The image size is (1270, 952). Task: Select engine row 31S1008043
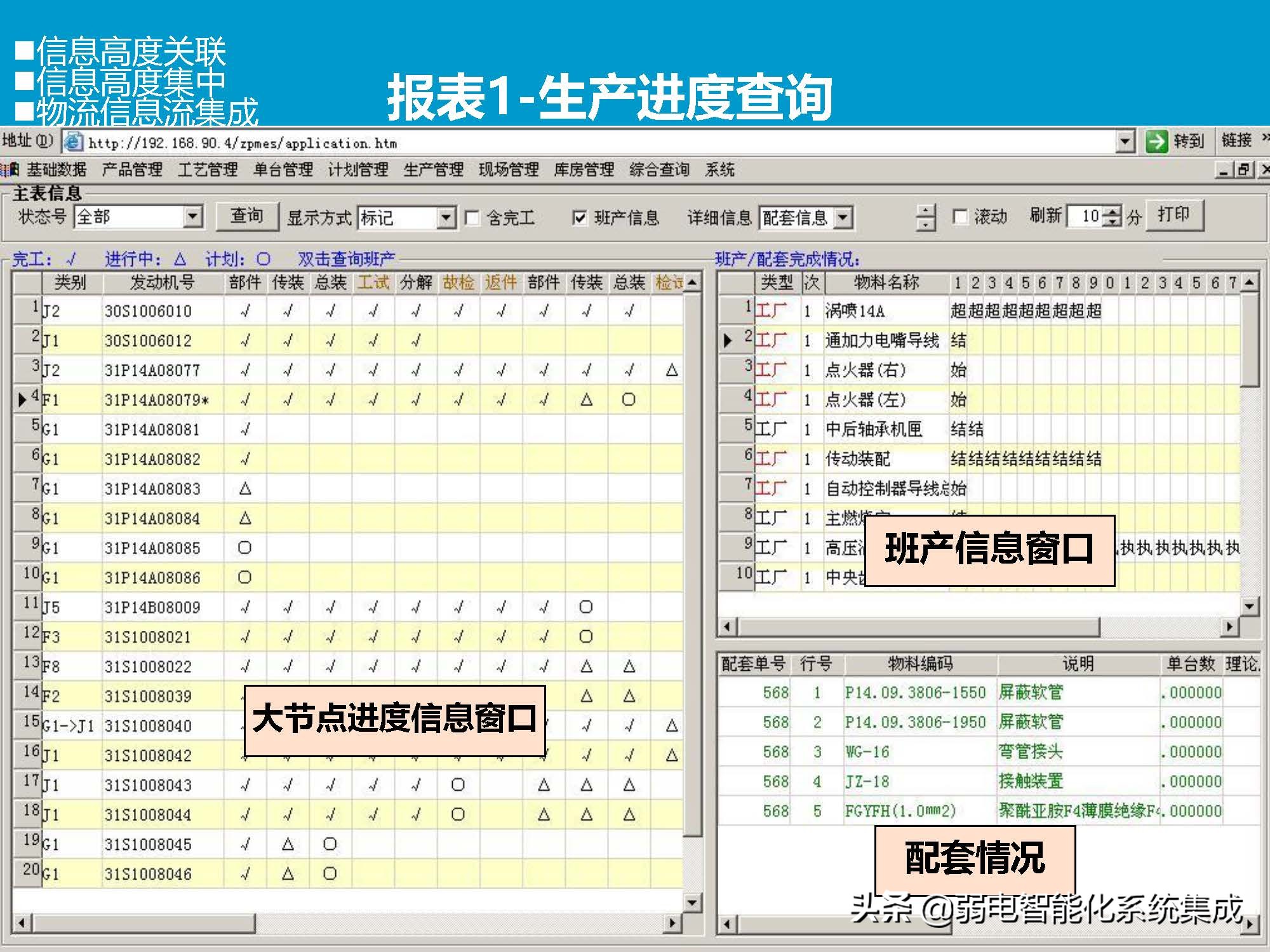click(x=348, y=785)
